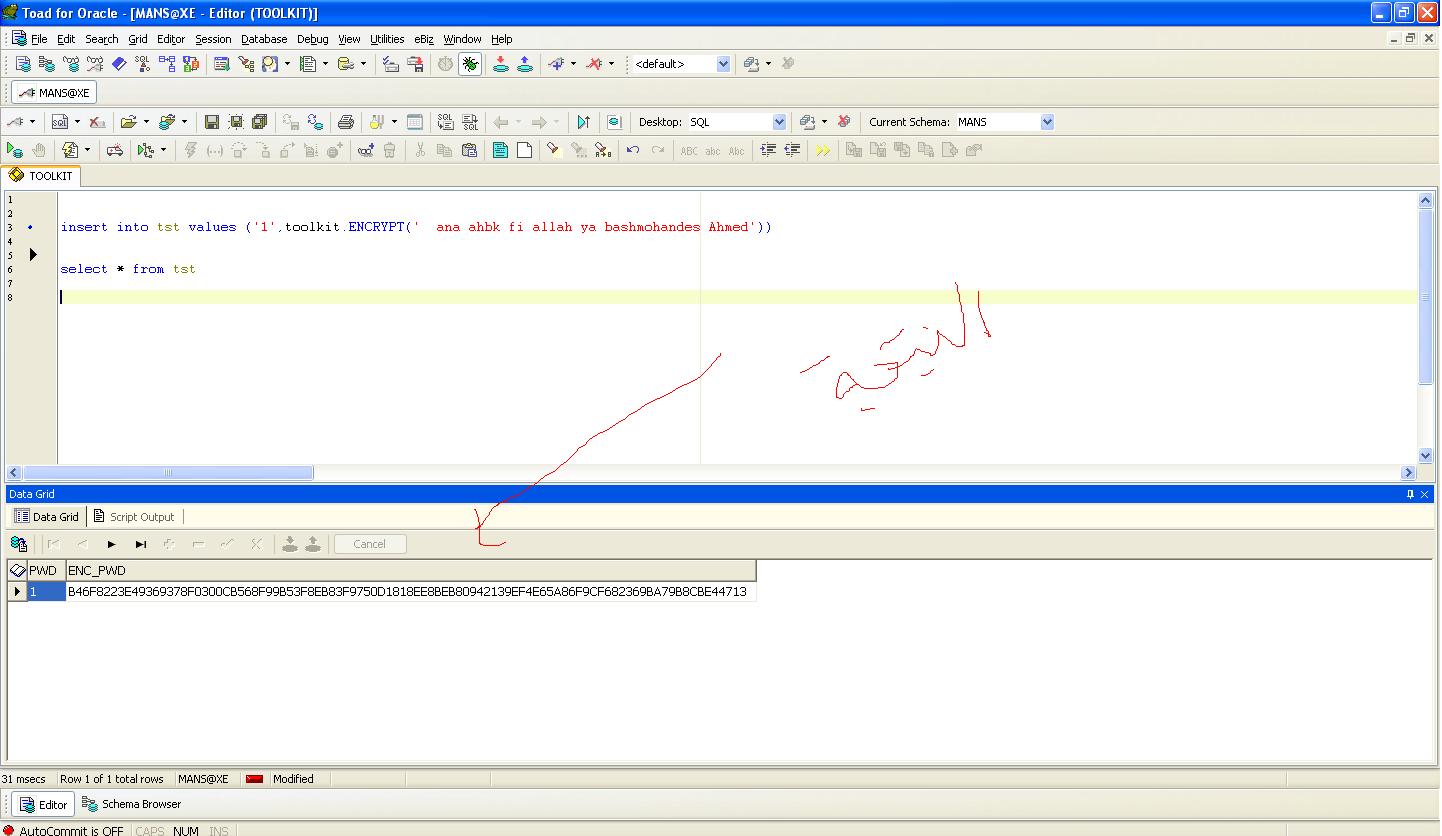
Task: Open the Current Schema dropdown
Action: tap(1047, 122)
